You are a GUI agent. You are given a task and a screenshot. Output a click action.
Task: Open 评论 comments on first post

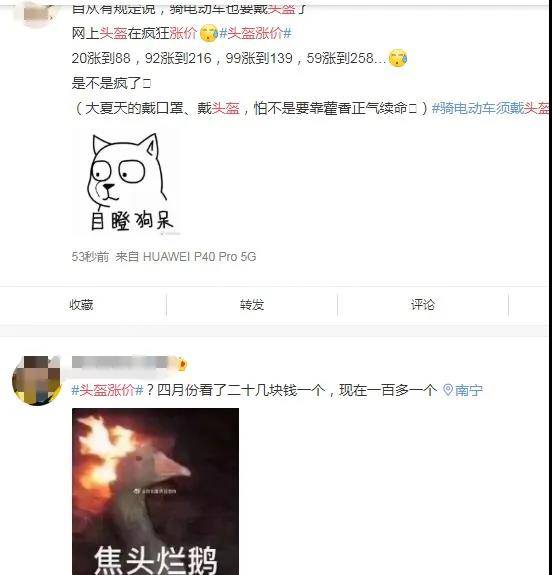click(x=423, y=305)
